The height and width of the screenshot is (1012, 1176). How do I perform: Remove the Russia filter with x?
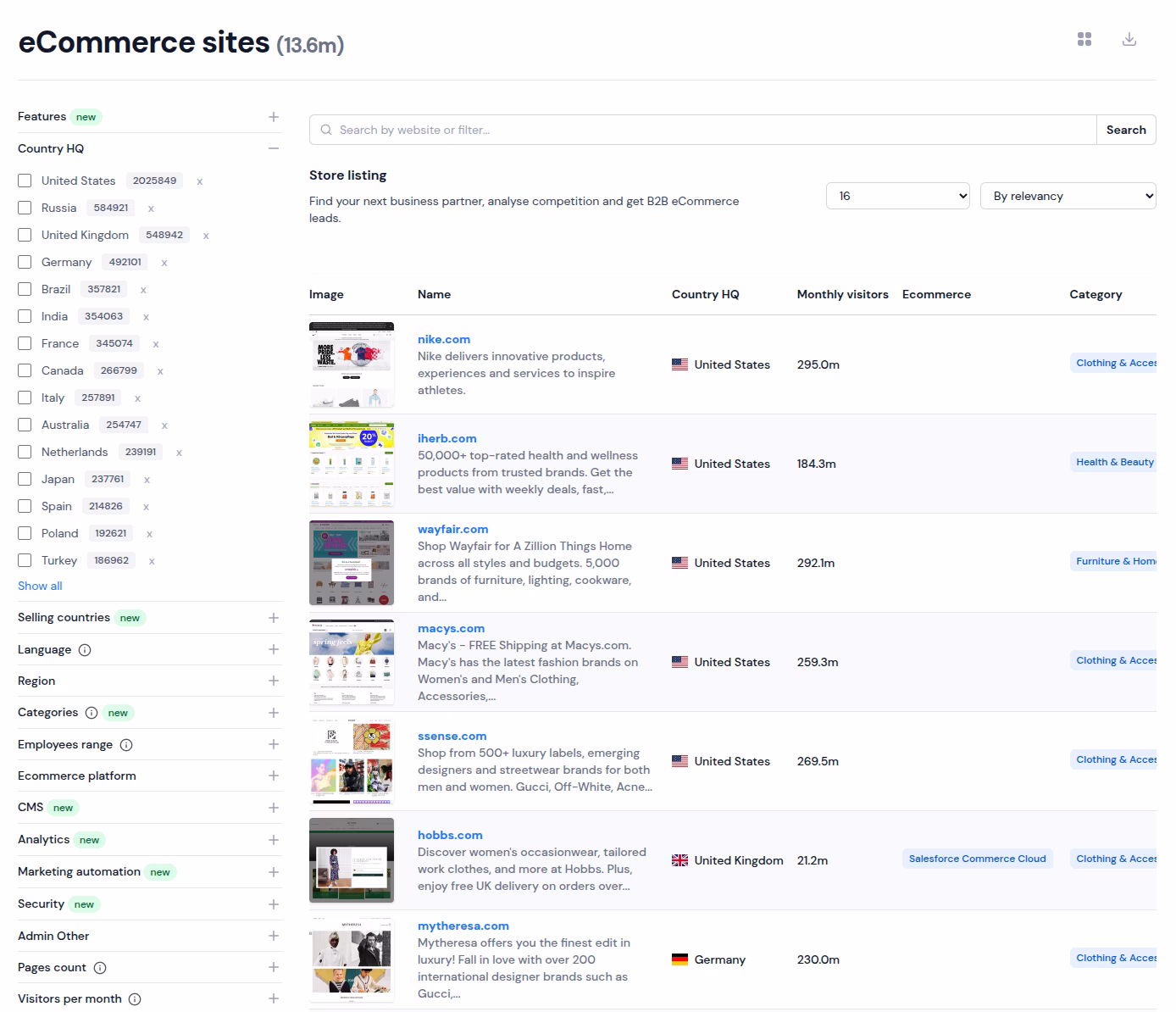point(151,209)
